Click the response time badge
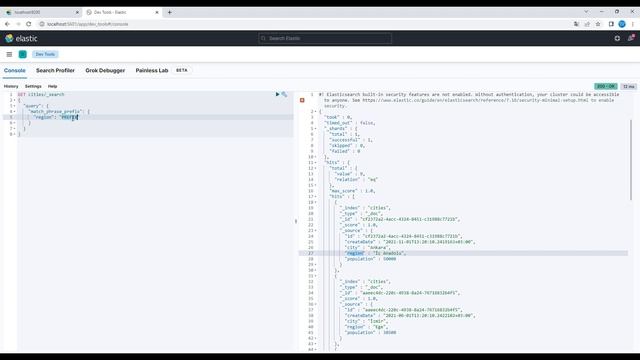The width and height of the screenshot is (640, 360). (629, 87)
